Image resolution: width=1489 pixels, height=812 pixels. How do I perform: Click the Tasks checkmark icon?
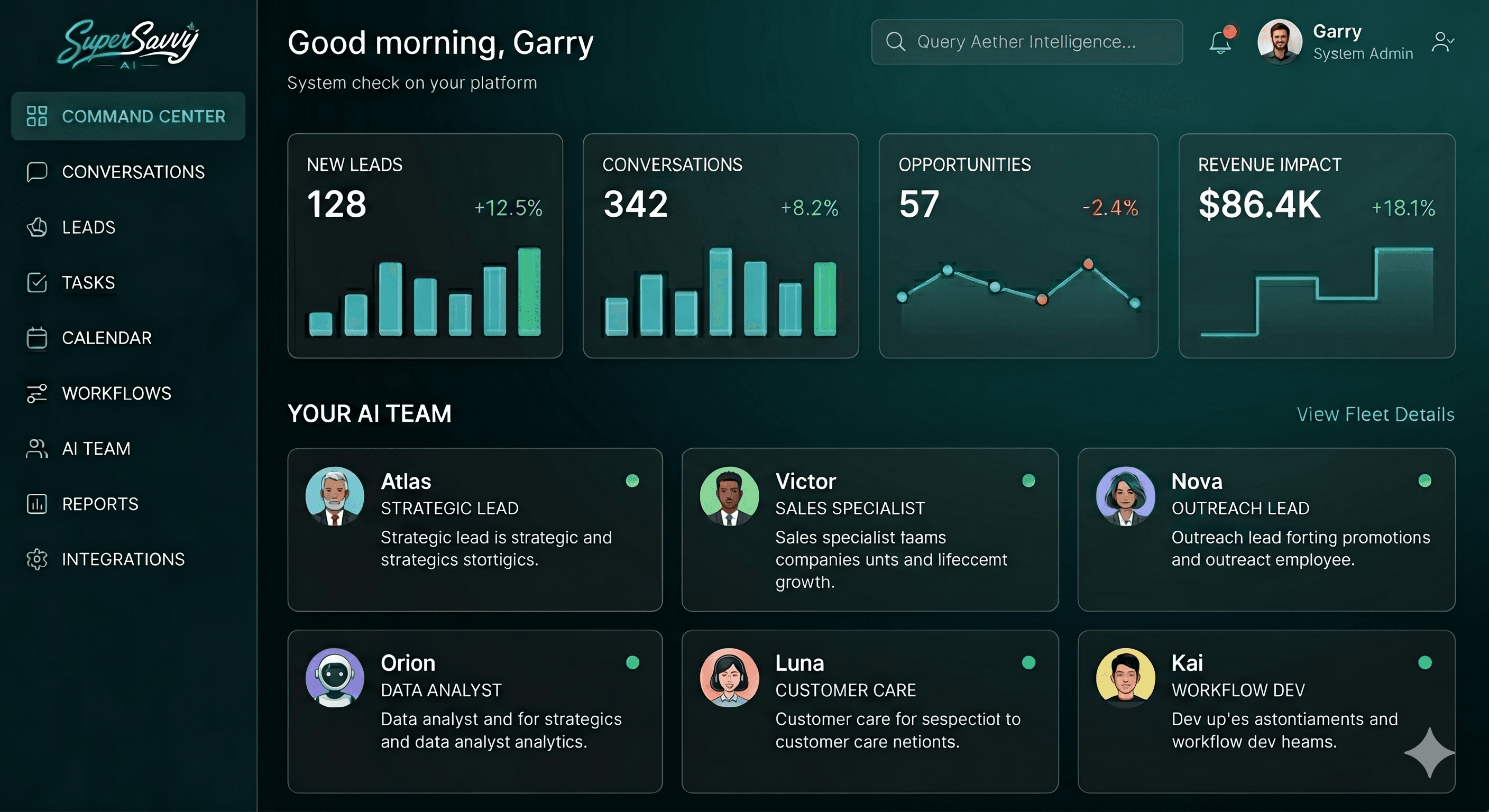pyautogui.click(x=36, y=283)
